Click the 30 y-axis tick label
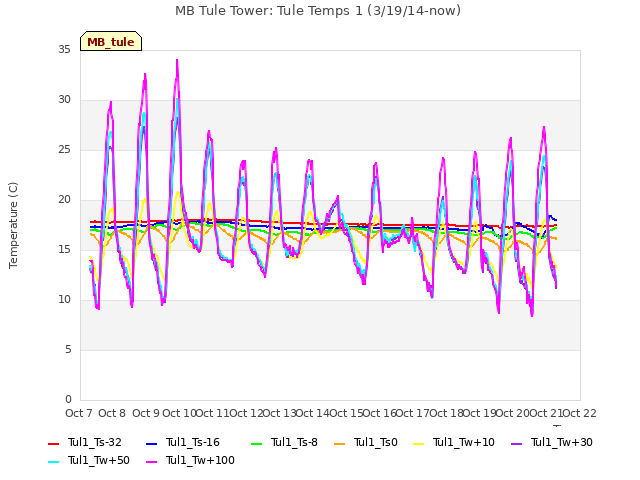 64,100
